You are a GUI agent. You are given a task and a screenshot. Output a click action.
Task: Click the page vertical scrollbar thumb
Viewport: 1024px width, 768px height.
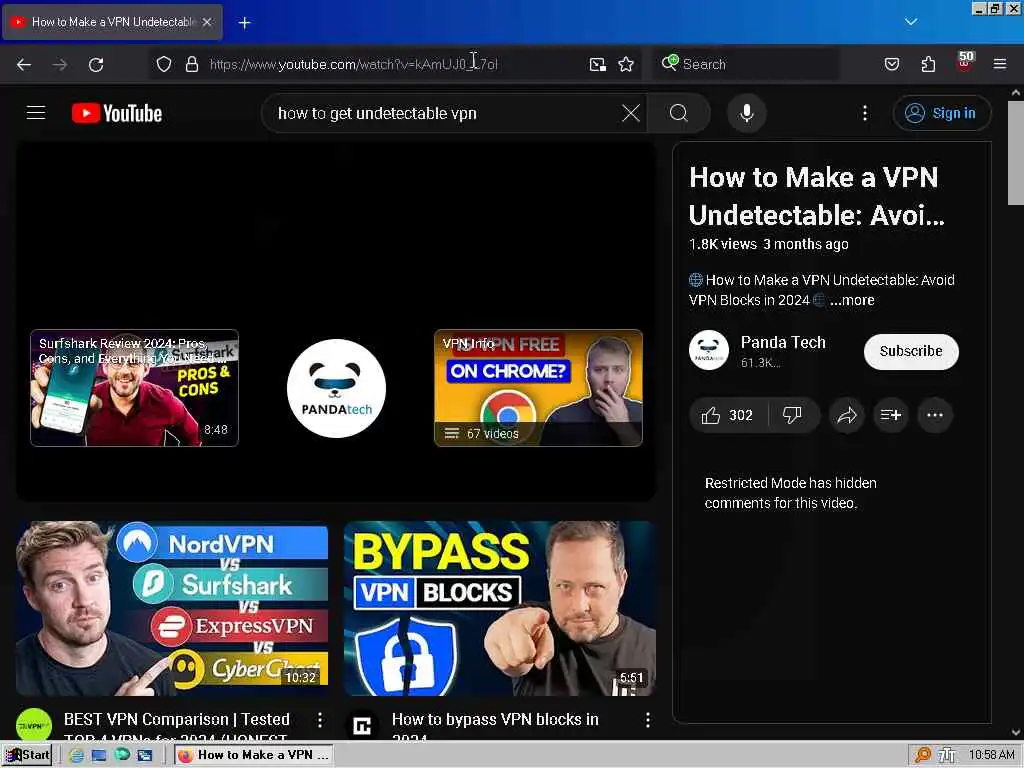1016,153
